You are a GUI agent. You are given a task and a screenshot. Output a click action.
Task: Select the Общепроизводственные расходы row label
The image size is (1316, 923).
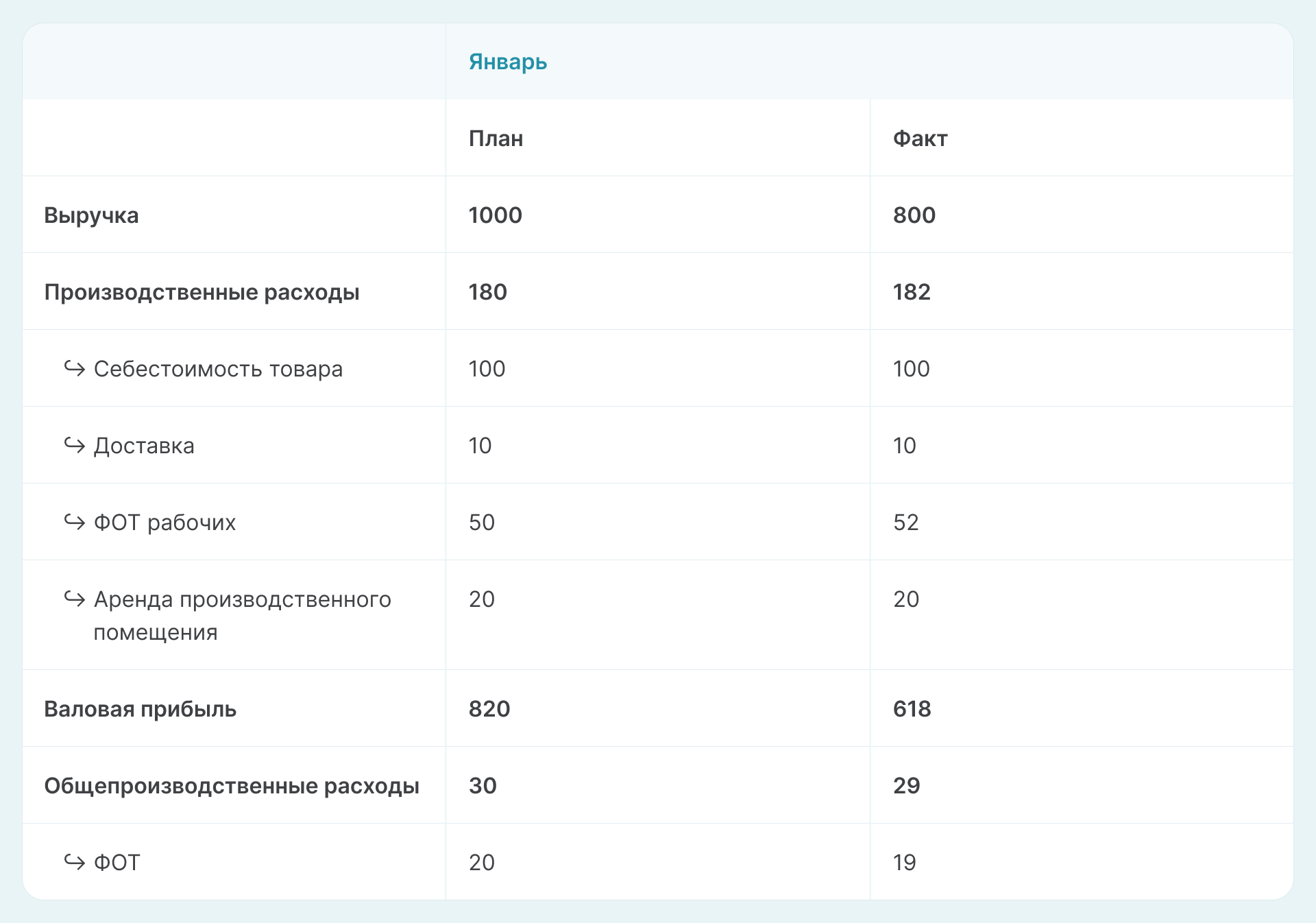(232, 786)
